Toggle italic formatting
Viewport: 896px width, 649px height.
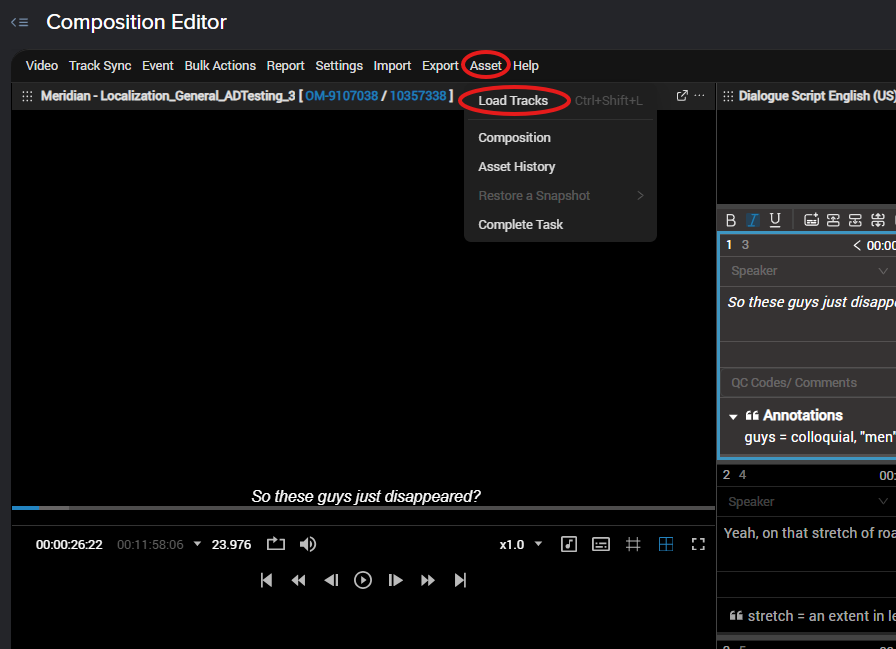tap(753, 220)
